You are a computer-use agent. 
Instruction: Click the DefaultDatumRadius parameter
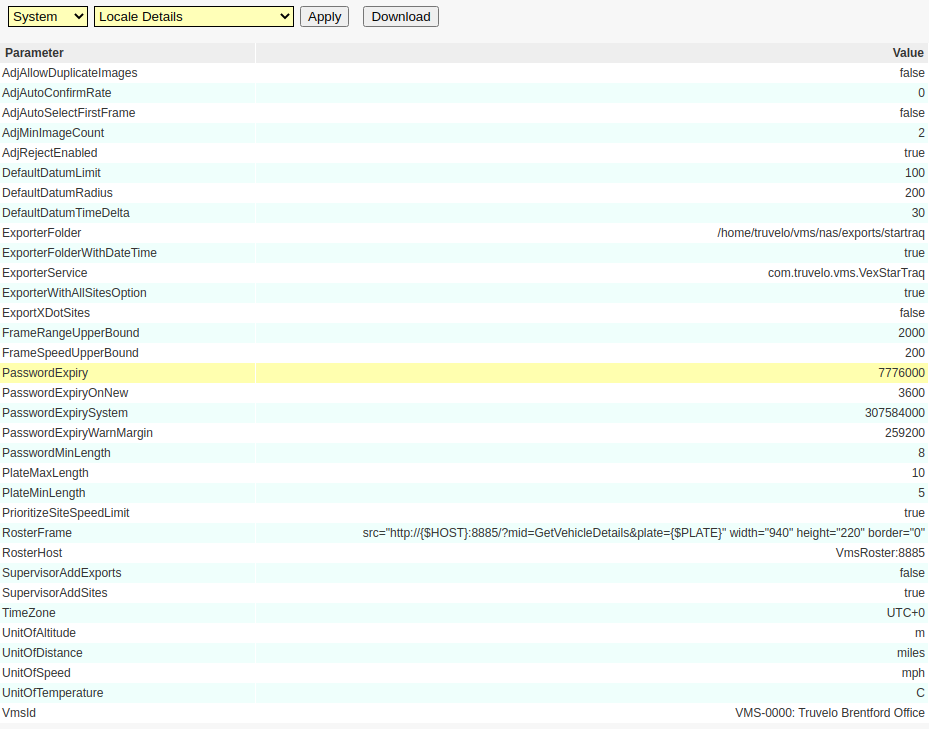[x=57, y=193]
